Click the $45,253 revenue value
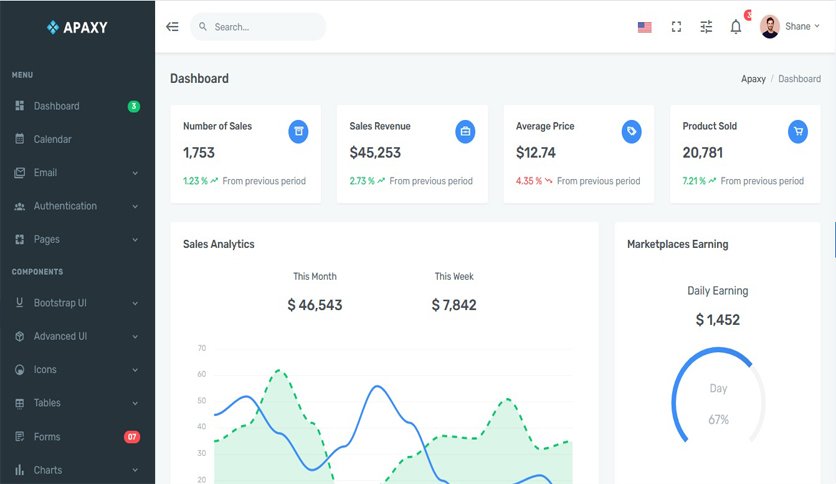 tap(375, 153)
